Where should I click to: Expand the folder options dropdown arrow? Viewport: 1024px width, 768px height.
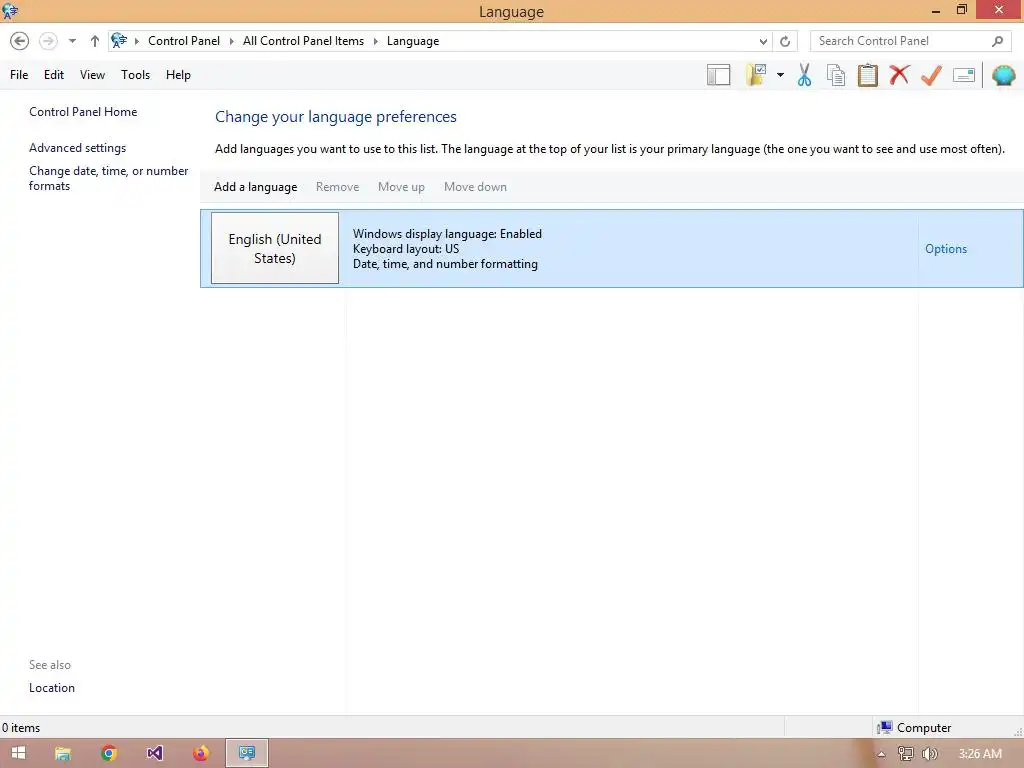click(780, 75)
